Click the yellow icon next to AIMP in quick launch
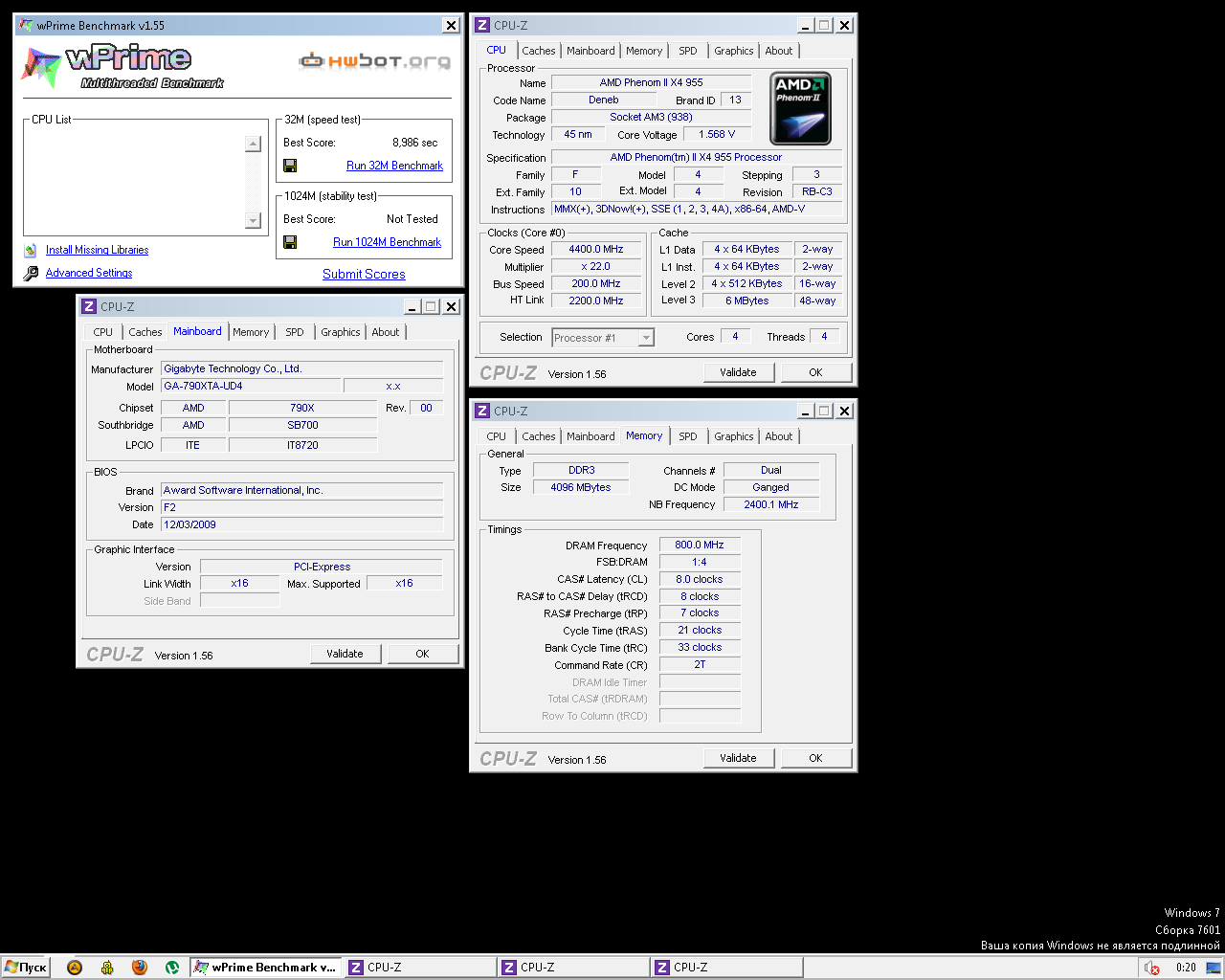The height and width of the screenshot is (980, 1225). point(107,968)
